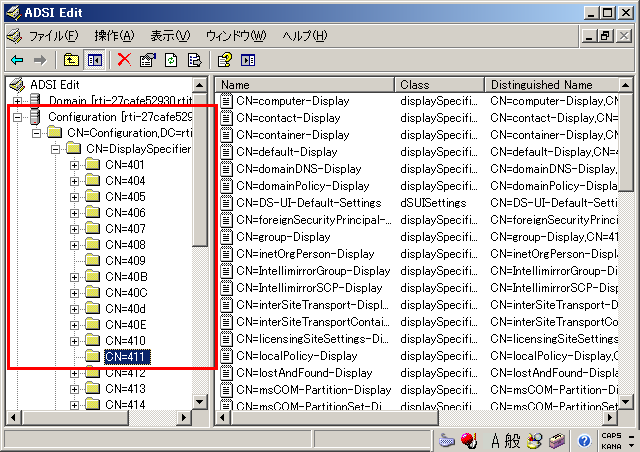The height and width of the screenshot is (452, 640).
Task: Click the IME input mode 'A' indicator
Action: [495, 441]
